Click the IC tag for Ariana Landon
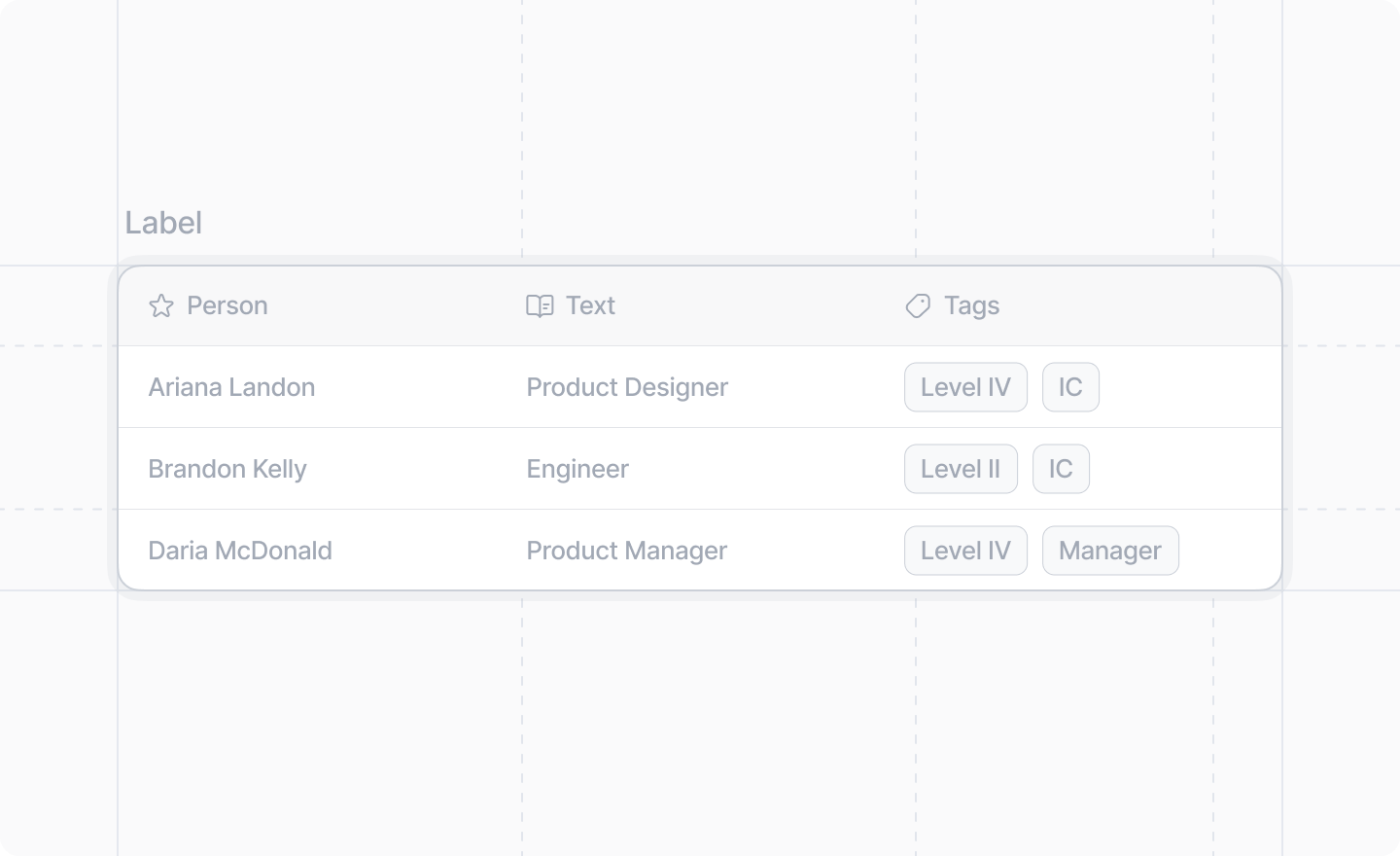The width and height of the screenshot is (1400, 856). pyautogui.click(x=1070, y=387)
